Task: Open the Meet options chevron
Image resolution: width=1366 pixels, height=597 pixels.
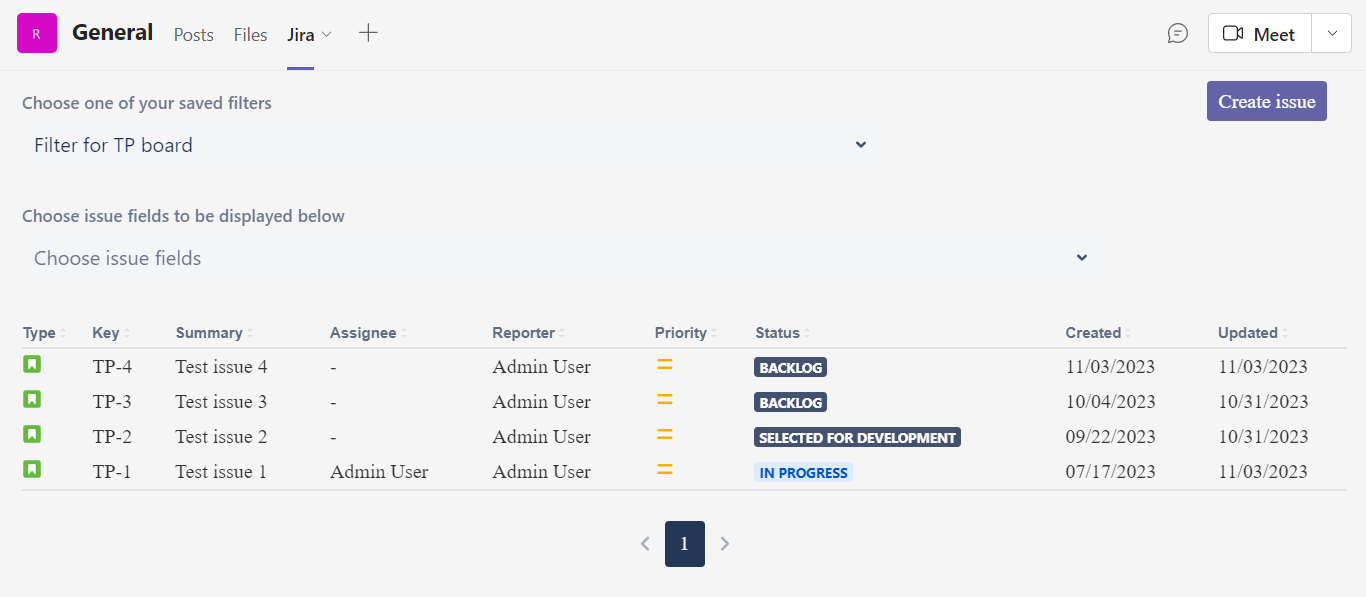Action: point(1331,32)
